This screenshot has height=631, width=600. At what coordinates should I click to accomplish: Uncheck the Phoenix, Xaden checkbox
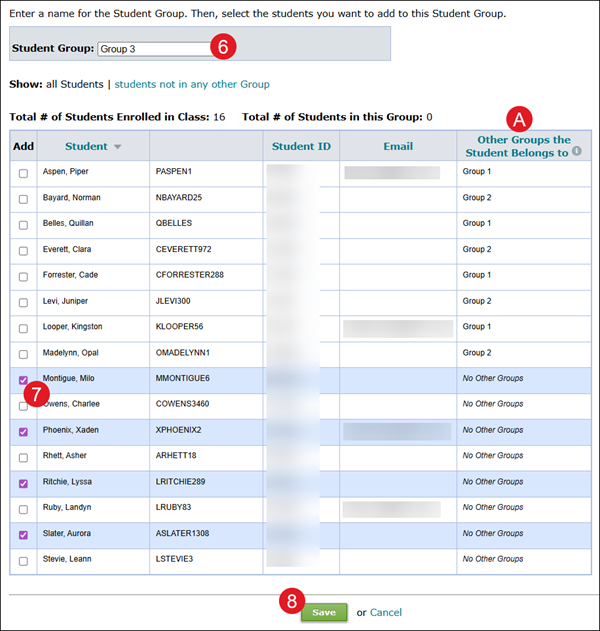(x=23, y=431)
